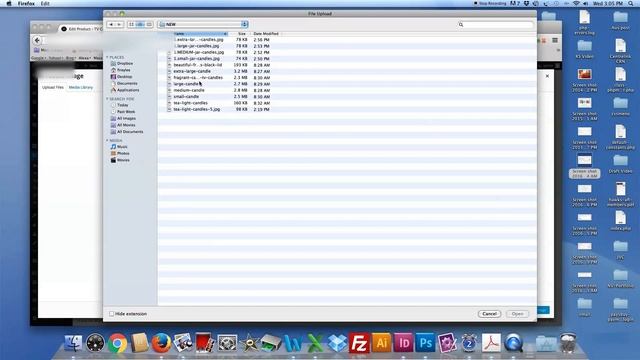This screenshot has height=360, width=640.
Task: Switch to Media Library tab in Firefox window
Action: click(x=80, y=87)
